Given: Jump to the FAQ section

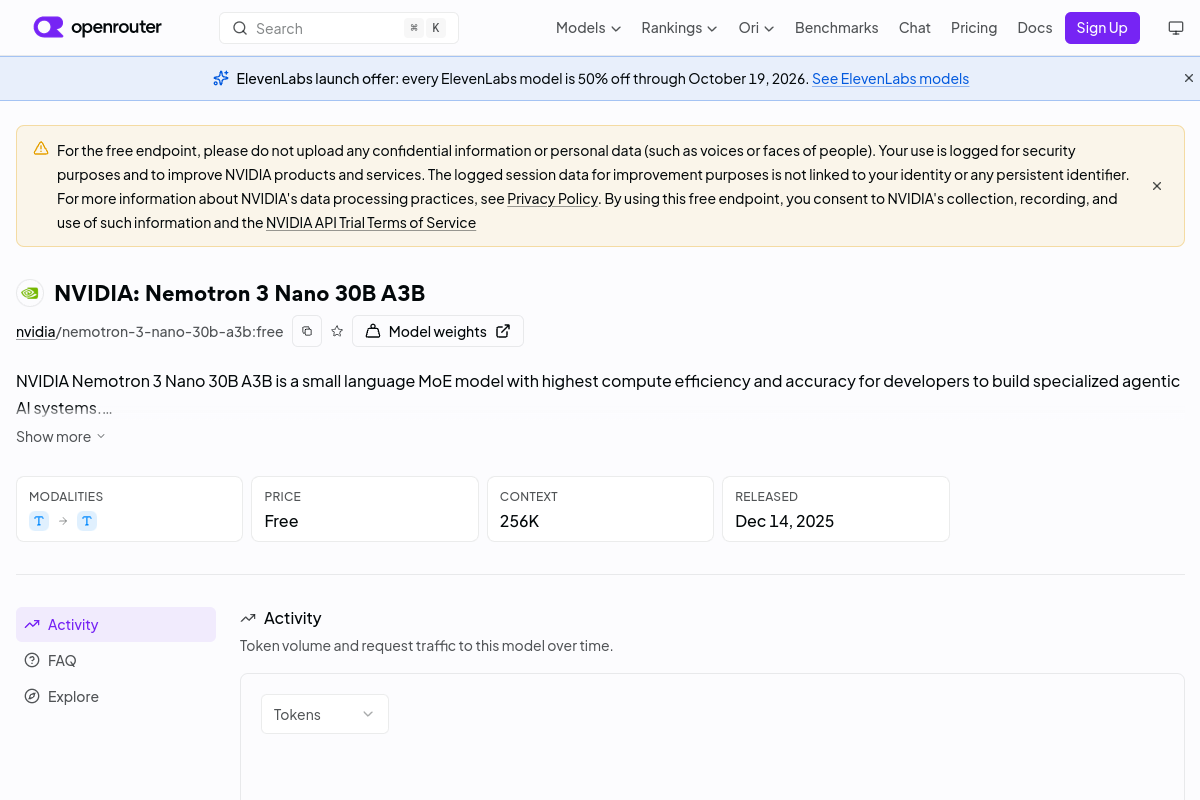Looking at the screenshot, I should 116,660.
